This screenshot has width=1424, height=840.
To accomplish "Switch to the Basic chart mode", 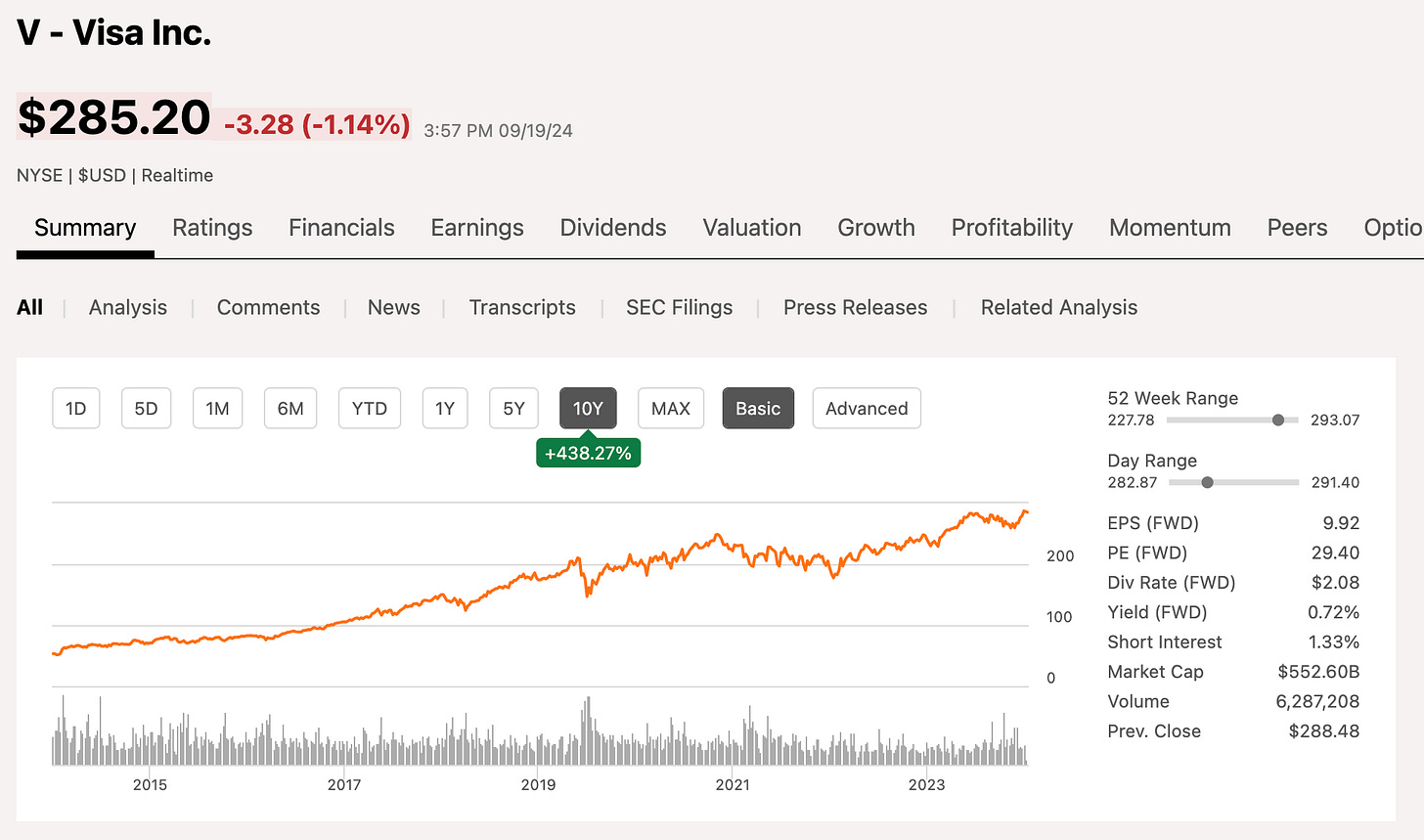I will (x=758, y=409).
